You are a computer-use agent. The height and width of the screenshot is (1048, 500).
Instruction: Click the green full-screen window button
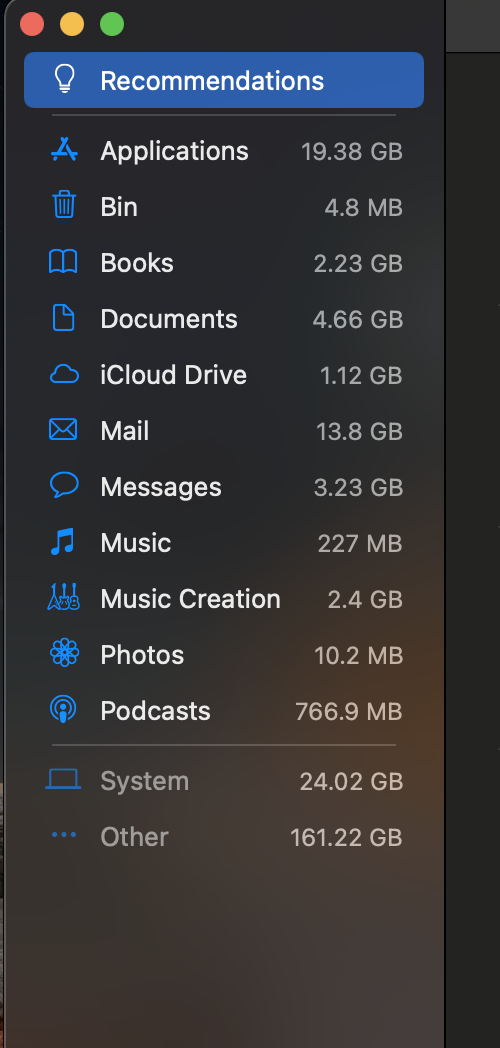click(x=112, y=24)
